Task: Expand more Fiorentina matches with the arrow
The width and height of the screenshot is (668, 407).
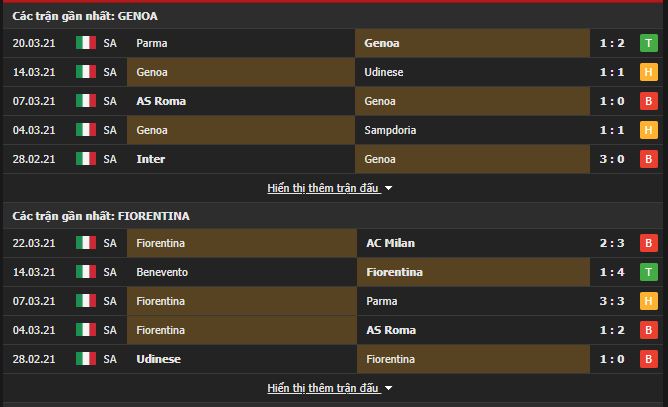Action: point(389,388)
